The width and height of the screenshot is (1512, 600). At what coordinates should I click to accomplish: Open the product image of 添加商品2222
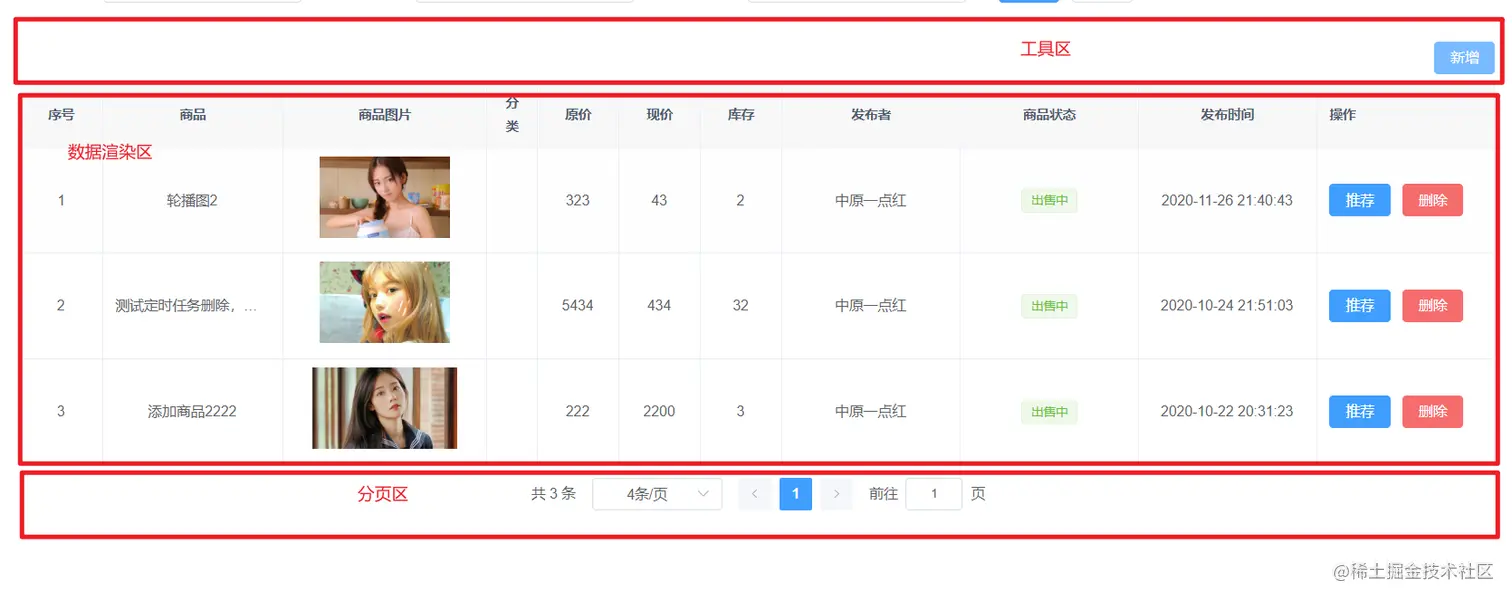pos(384,409)
